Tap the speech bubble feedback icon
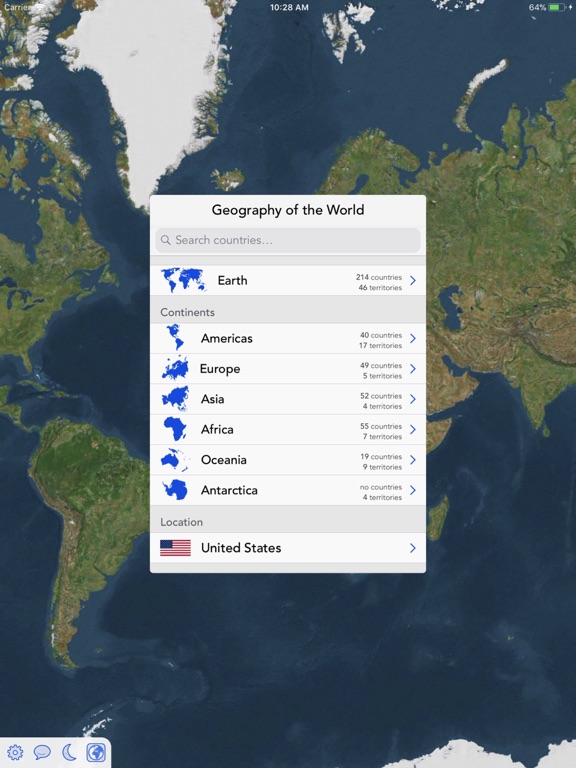The image size is (576, 768). [x=42, y=752]
